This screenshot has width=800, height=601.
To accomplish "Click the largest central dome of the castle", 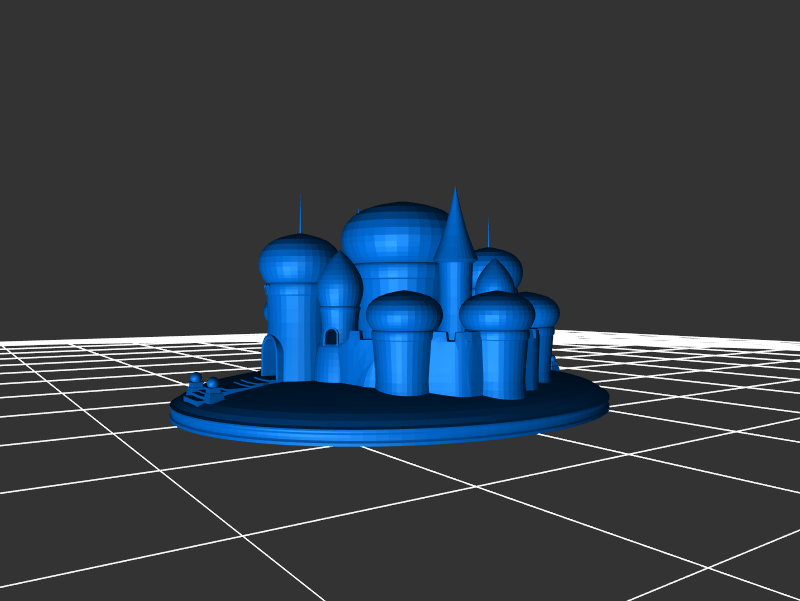I will [x=393, y=233].
